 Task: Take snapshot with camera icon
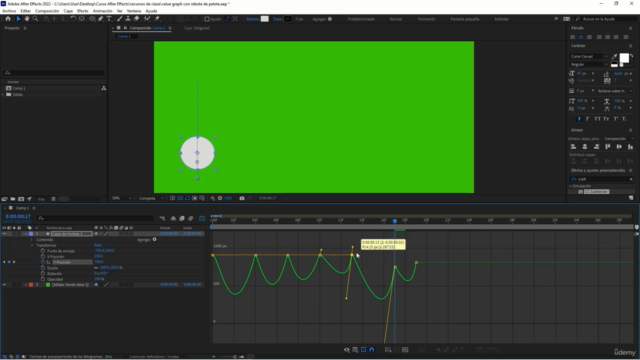pos(242,198)
